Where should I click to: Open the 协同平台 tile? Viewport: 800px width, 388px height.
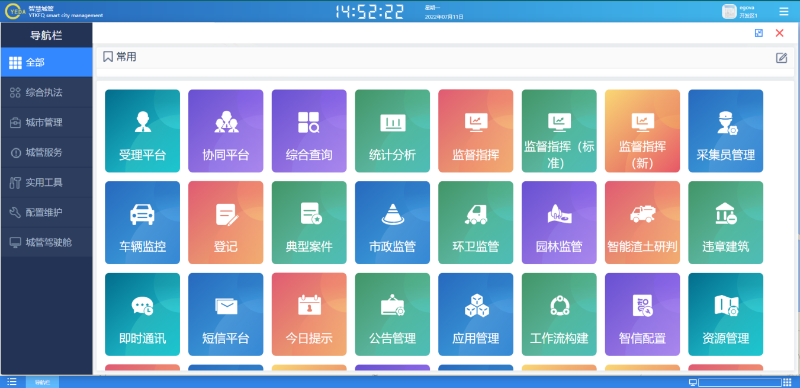pos(226,131)
